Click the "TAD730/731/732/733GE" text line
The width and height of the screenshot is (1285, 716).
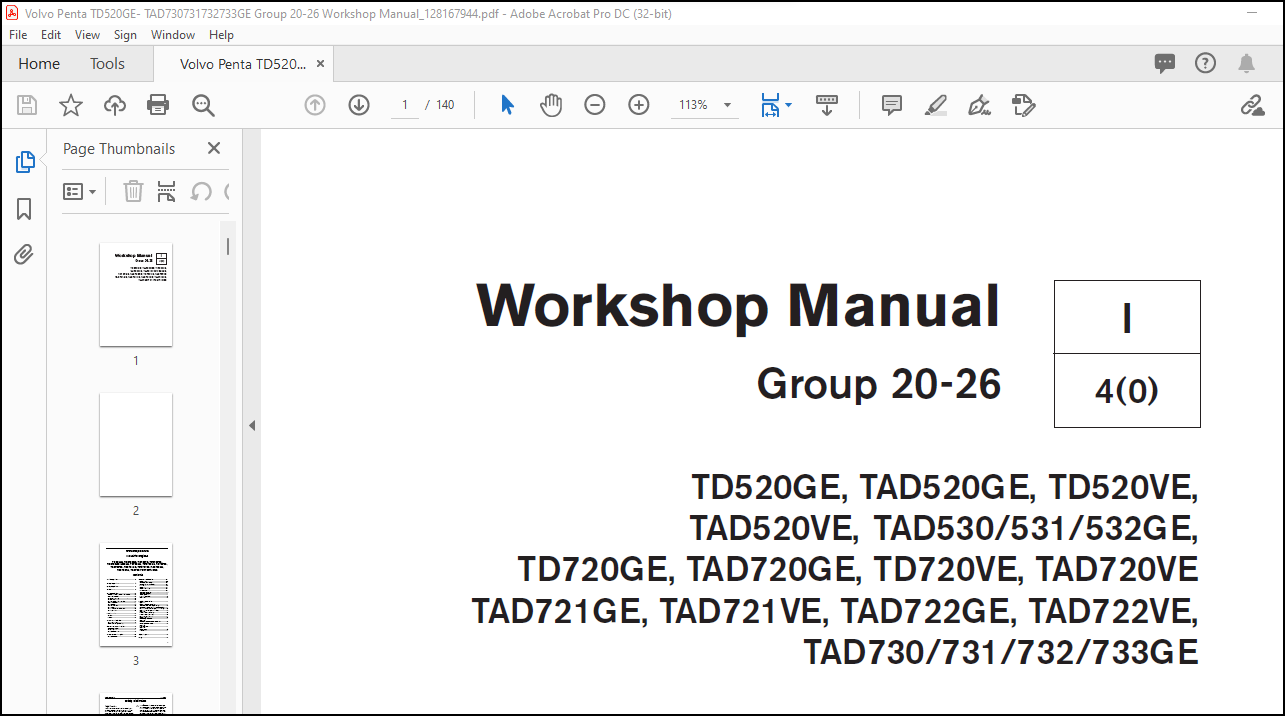pos(1001,652)
